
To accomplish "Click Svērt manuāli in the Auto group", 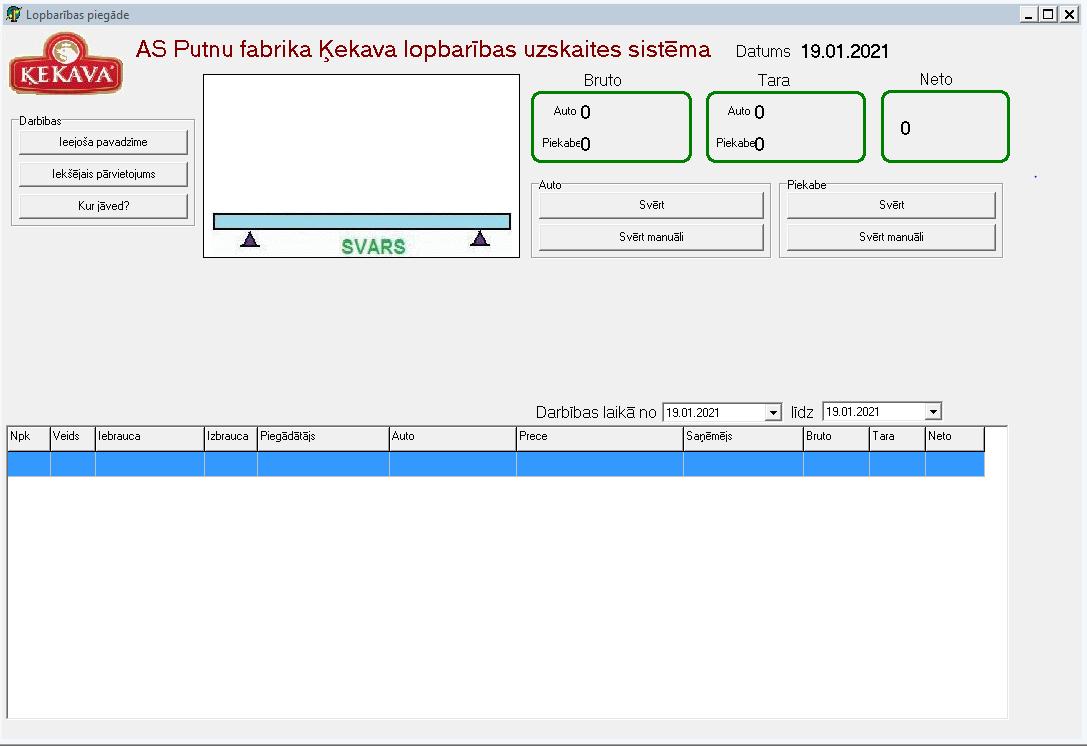I will [x=651, y=237].
